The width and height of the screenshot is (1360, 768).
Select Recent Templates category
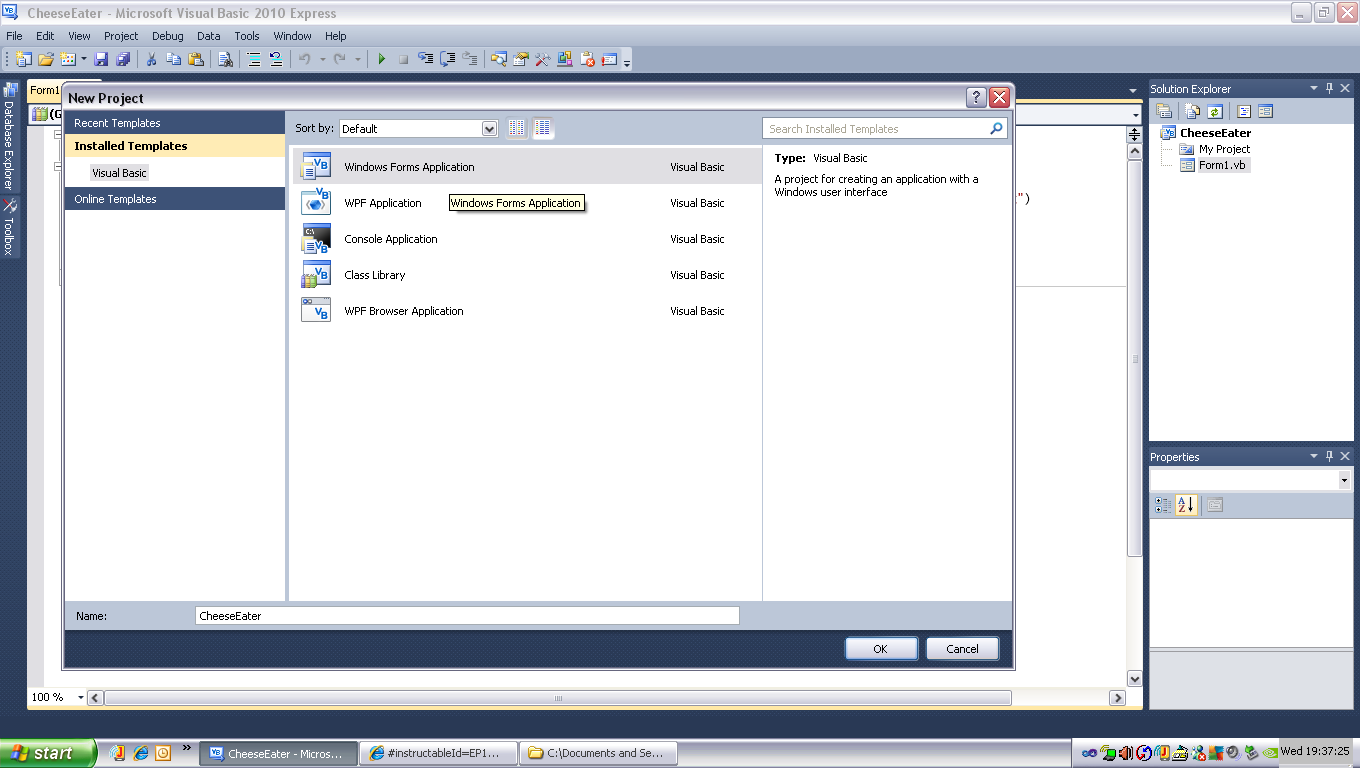pos(175,123)
